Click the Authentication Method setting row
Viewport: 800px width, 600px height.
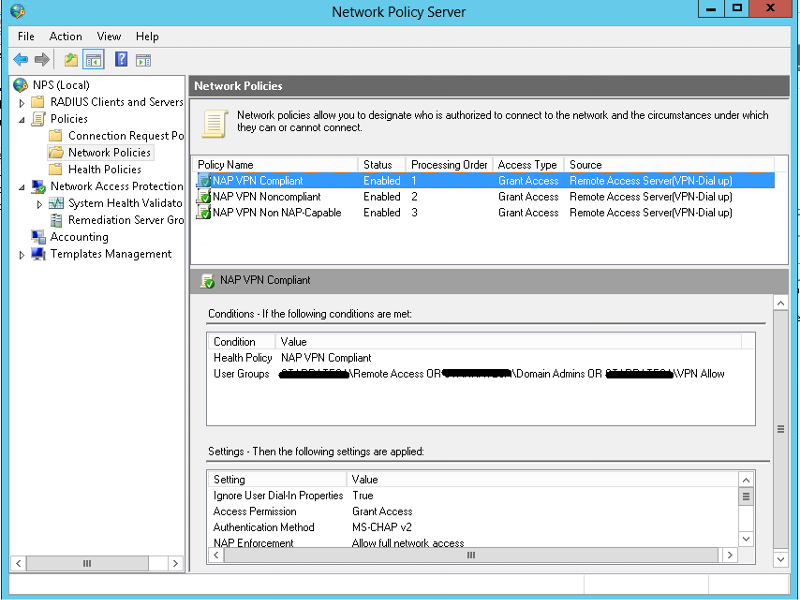click(472, 527)
